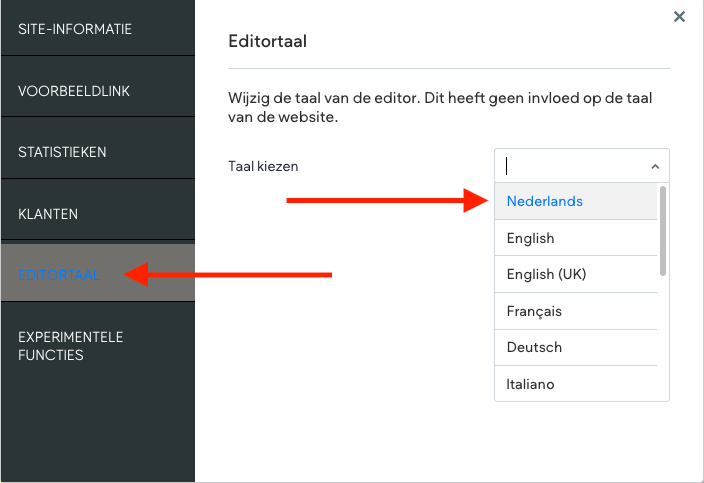Pick Italiano from the language options

click(x=531, y=384)
